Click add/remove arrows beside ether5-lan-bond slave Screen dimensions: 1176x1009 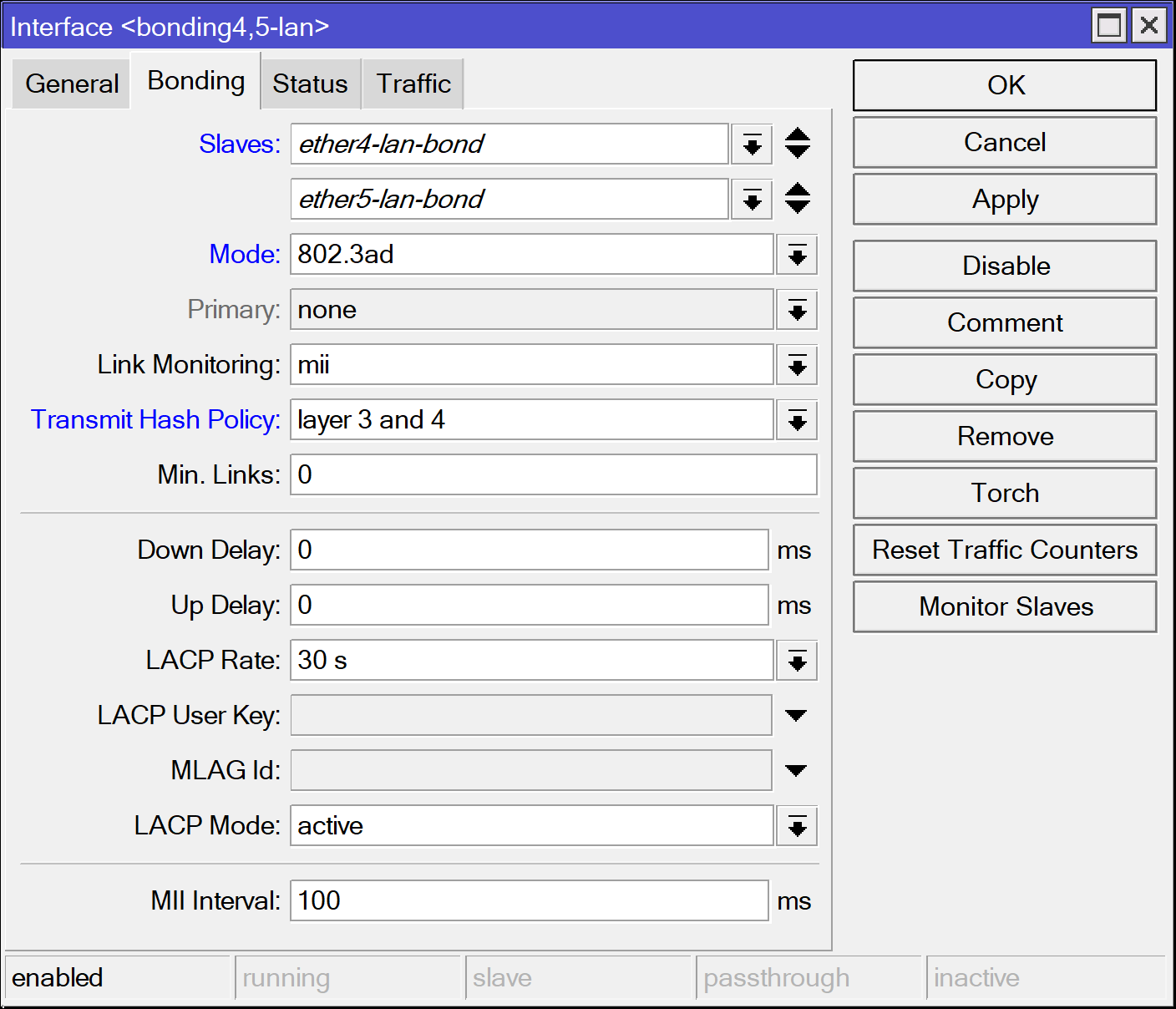click(x=798, y=199)
